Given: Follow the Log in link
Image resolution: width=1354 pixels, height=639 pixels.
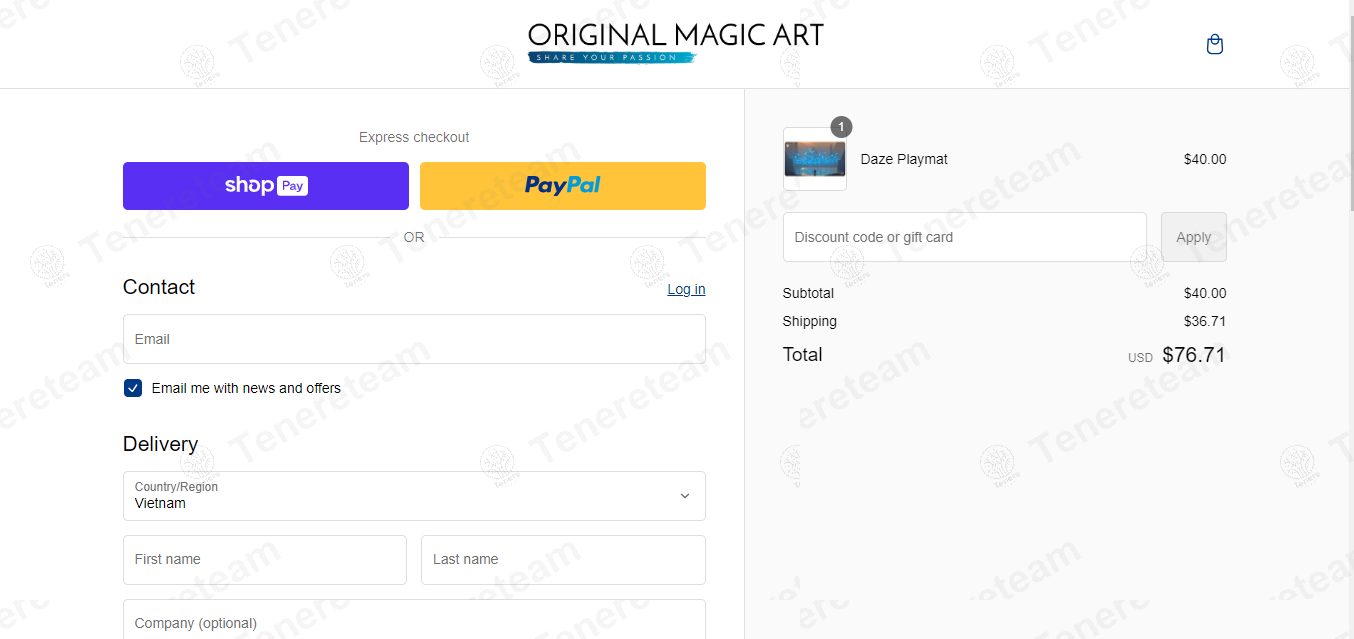Looking at the screenshot, I should pyautogui.click(x=686, y=289).
